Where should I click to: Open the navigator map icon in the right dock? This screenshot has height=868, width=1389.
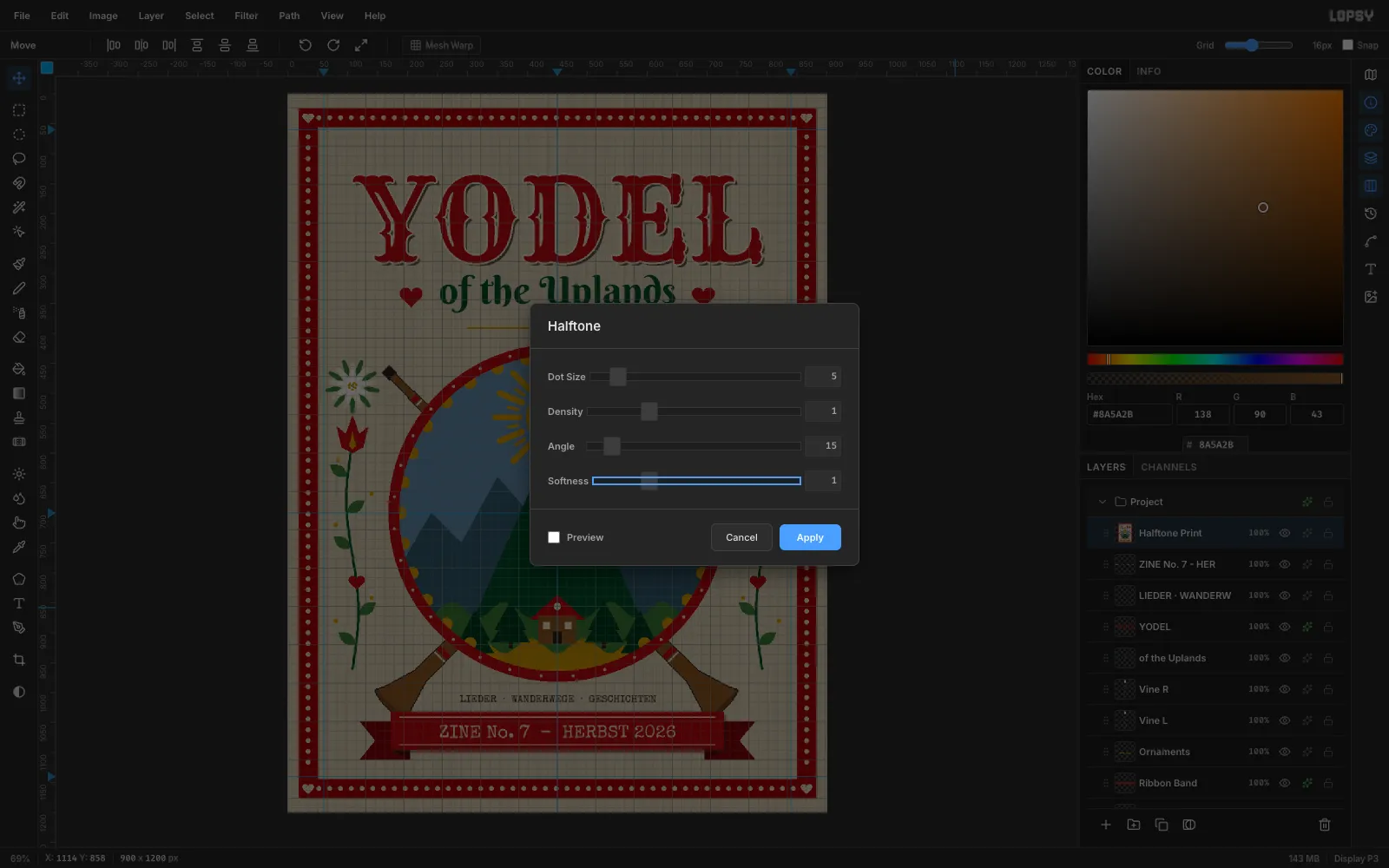pos(1371,75)
